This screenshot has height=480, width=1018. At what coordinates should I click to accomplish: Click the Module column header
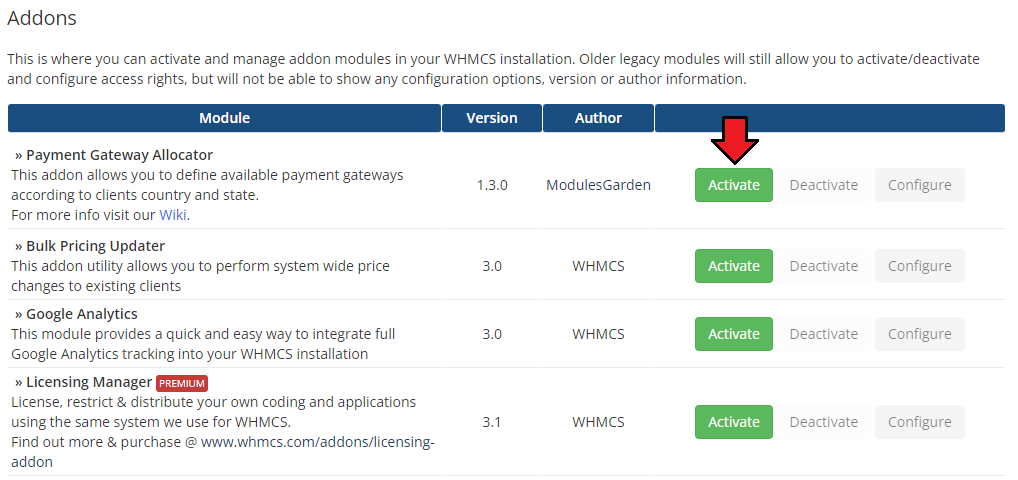coord(224,118)
